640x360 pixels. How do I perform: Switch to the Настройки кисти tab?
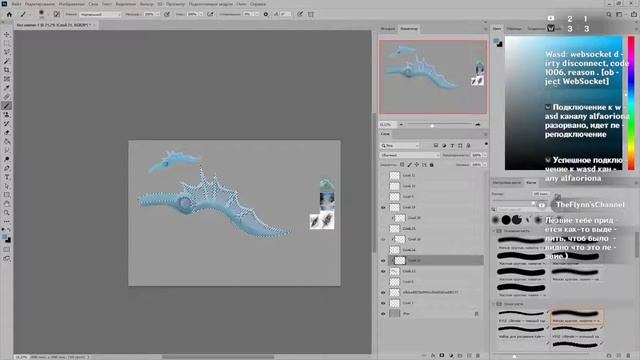pyautogui.click(x=507, y=182)
